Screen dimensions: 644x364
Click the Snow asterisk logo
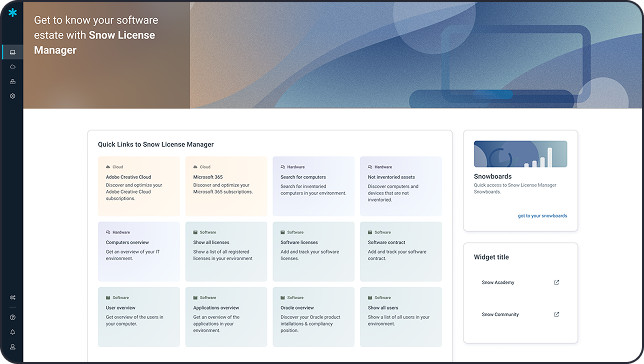[12, 12]
